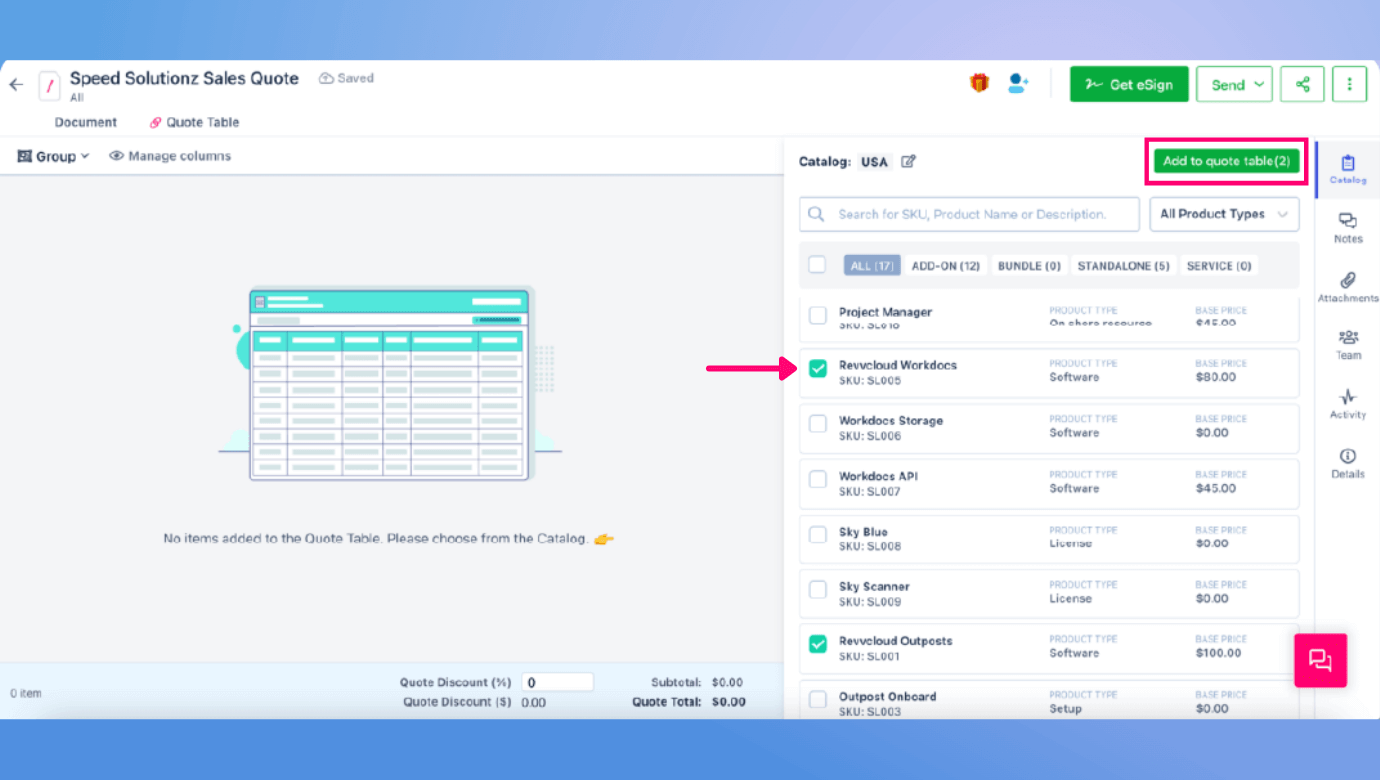The height and width of the screenshot is (780, 1380).
Task: Click the Get eSign button
Action: click(x=1129, y=84)
